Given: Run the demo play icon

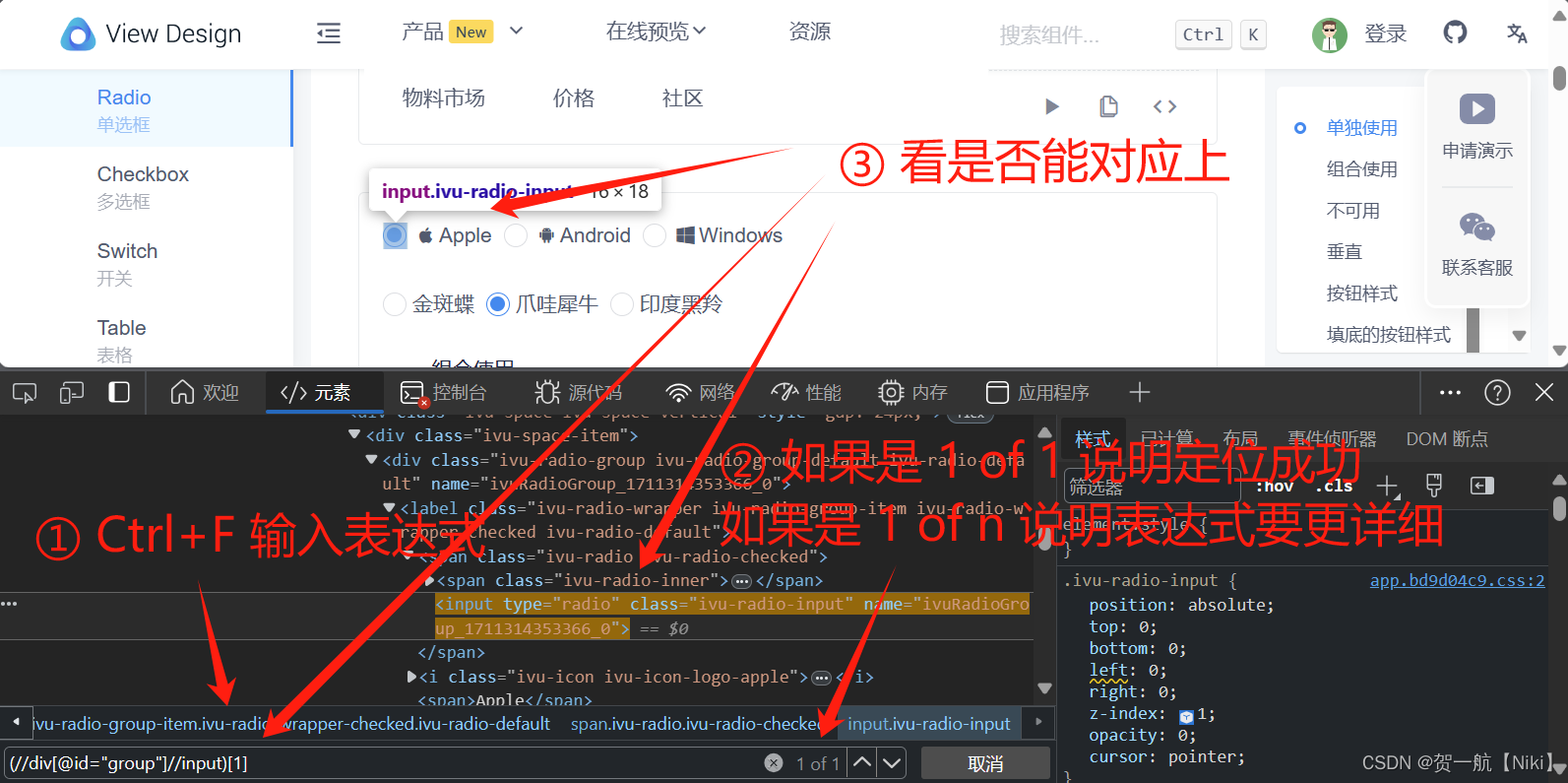Looking at the screenshot, I should click(x=1052, y=106).
